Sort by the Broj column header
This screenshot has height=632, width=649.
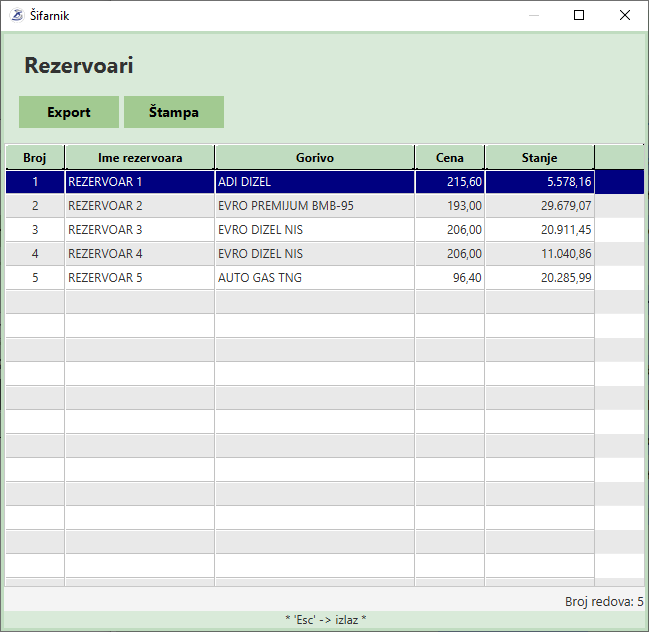pos(35,158)
